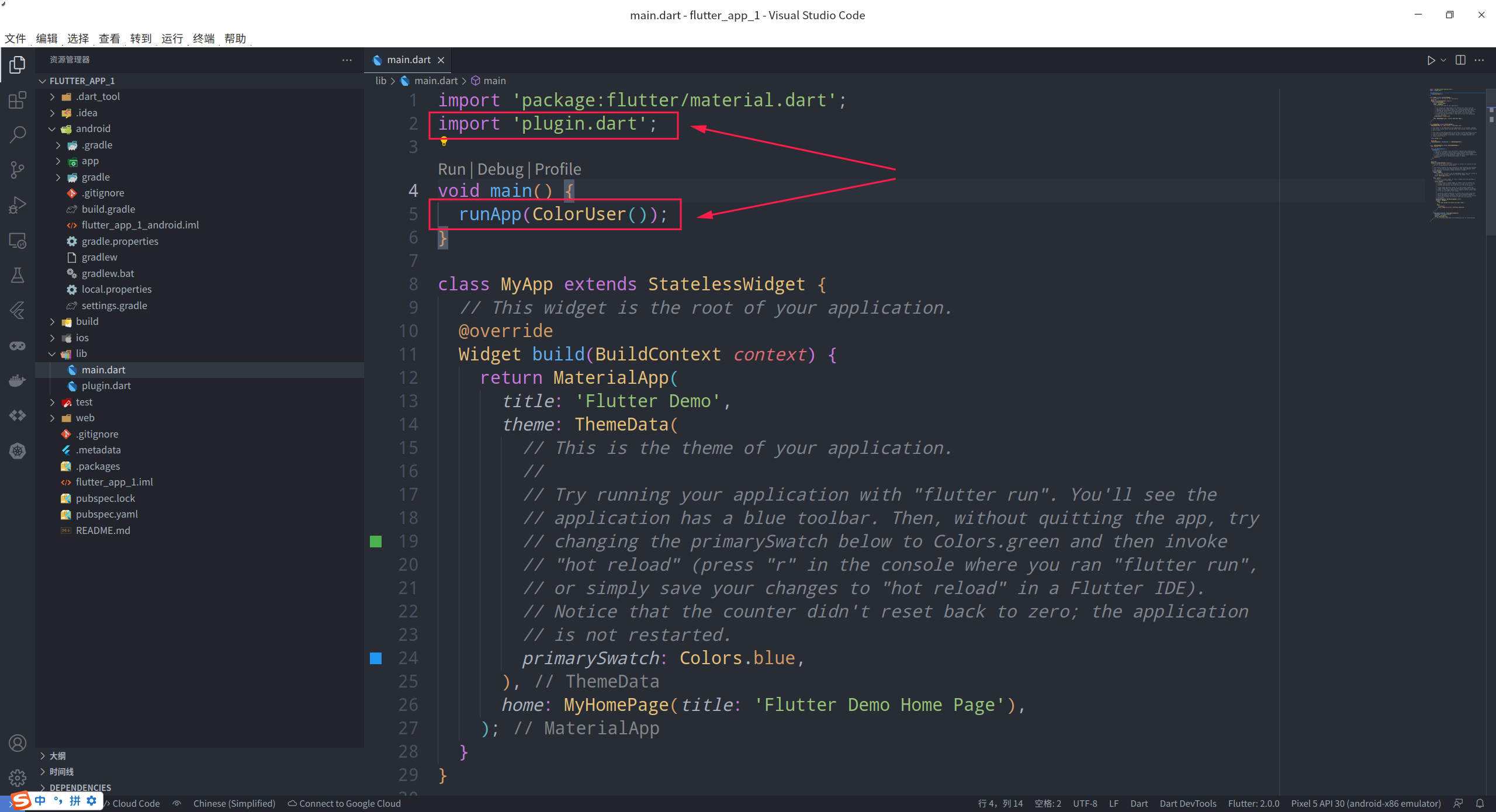Open the Manage gear icon
Viewport: 1496px width, 812px height.
click(x=18, y=778)
